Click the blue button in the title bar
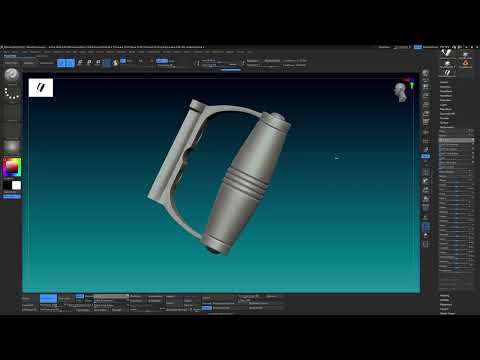This screenshot has height=360, width=480. (418, 47)
